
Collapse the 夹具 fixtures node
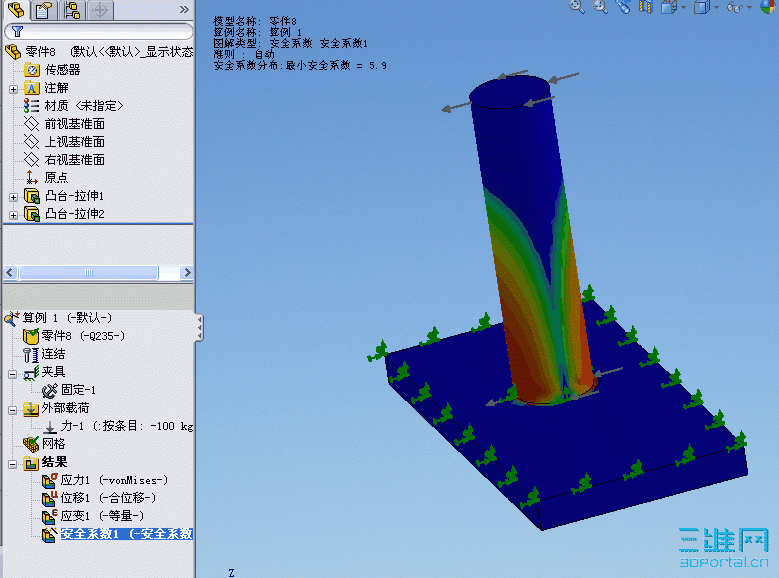click(x=13, y=374)
